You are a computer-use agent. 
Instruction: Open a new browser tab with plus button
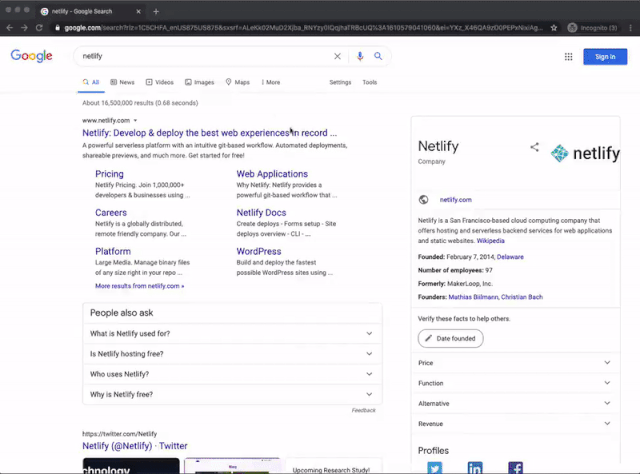pyautogui.click(x=156, y=10)
